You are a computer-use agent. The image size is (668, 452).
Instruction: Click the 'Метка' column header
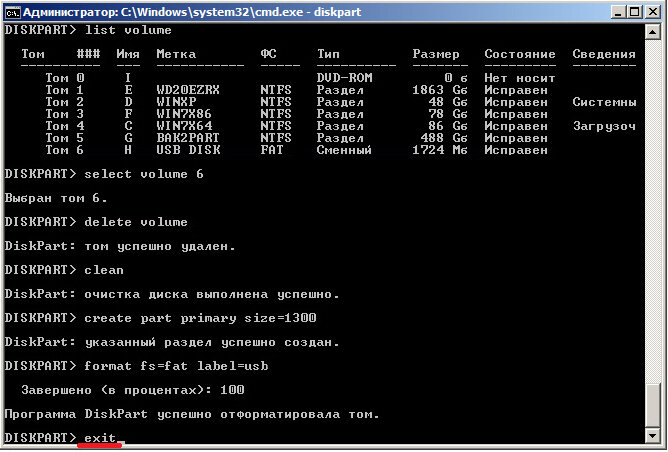click(176, 54)
